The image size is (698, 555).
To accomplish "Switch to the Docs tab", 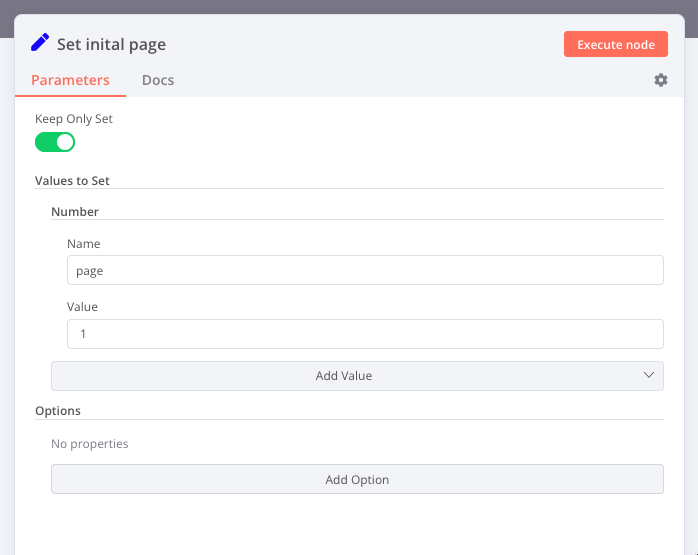I will click(x=158, y=80).
